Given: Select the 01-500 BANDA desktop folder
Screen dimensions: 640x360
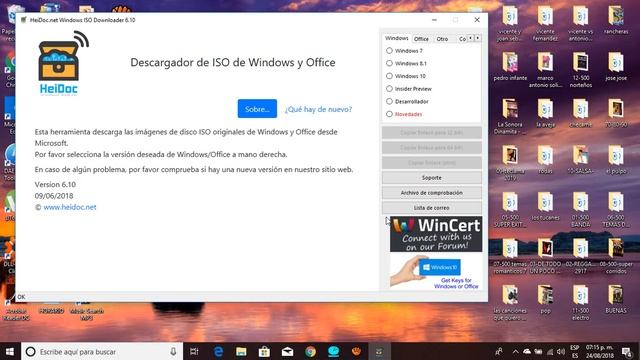Looking at the screenshot, I should pos(580,209).
